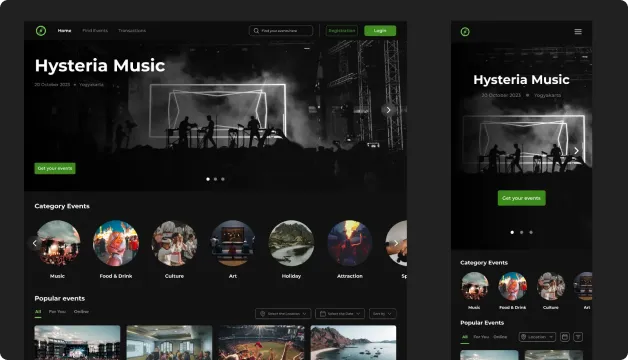Click the Registration button
Viewport: 628px width, 360px height.
(342, 31)
